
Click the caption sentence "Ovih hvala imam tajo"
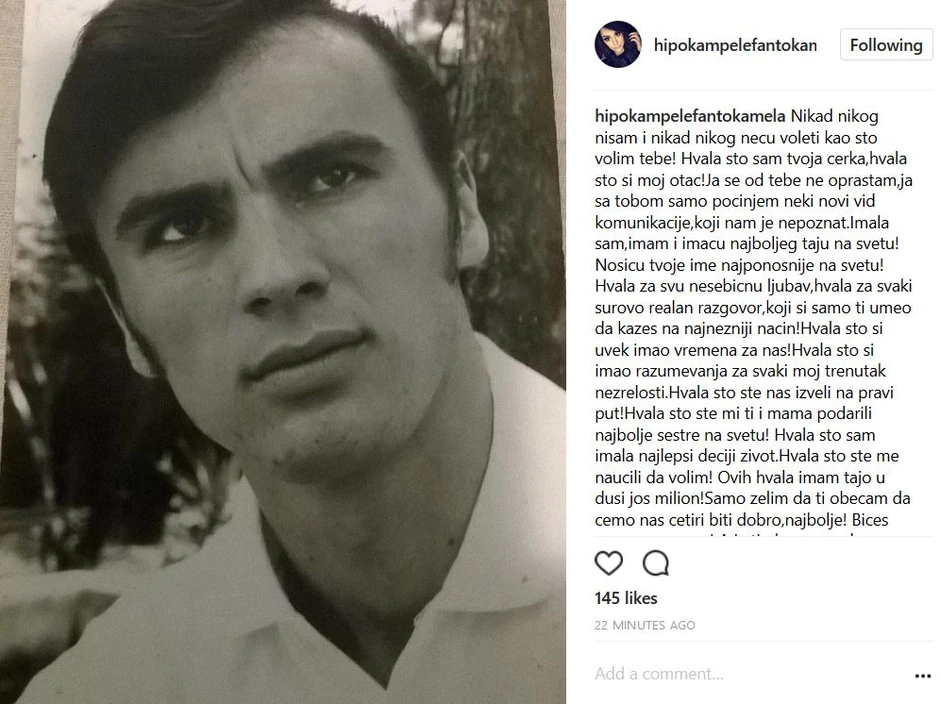pyautogui.click(x=788, y=478)
